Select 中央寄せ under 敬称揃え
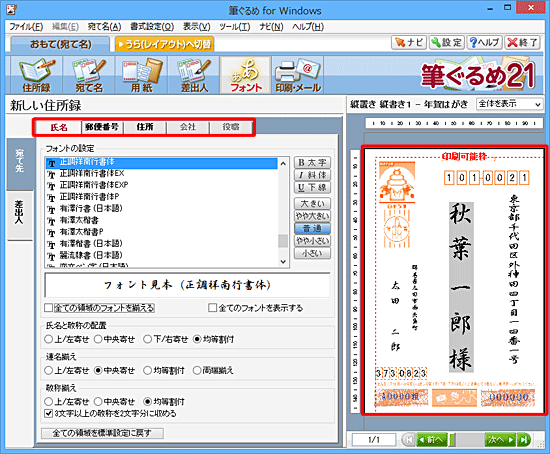Image resolution: width=550 pixels, height=454 pixels. tap(98, 401)
